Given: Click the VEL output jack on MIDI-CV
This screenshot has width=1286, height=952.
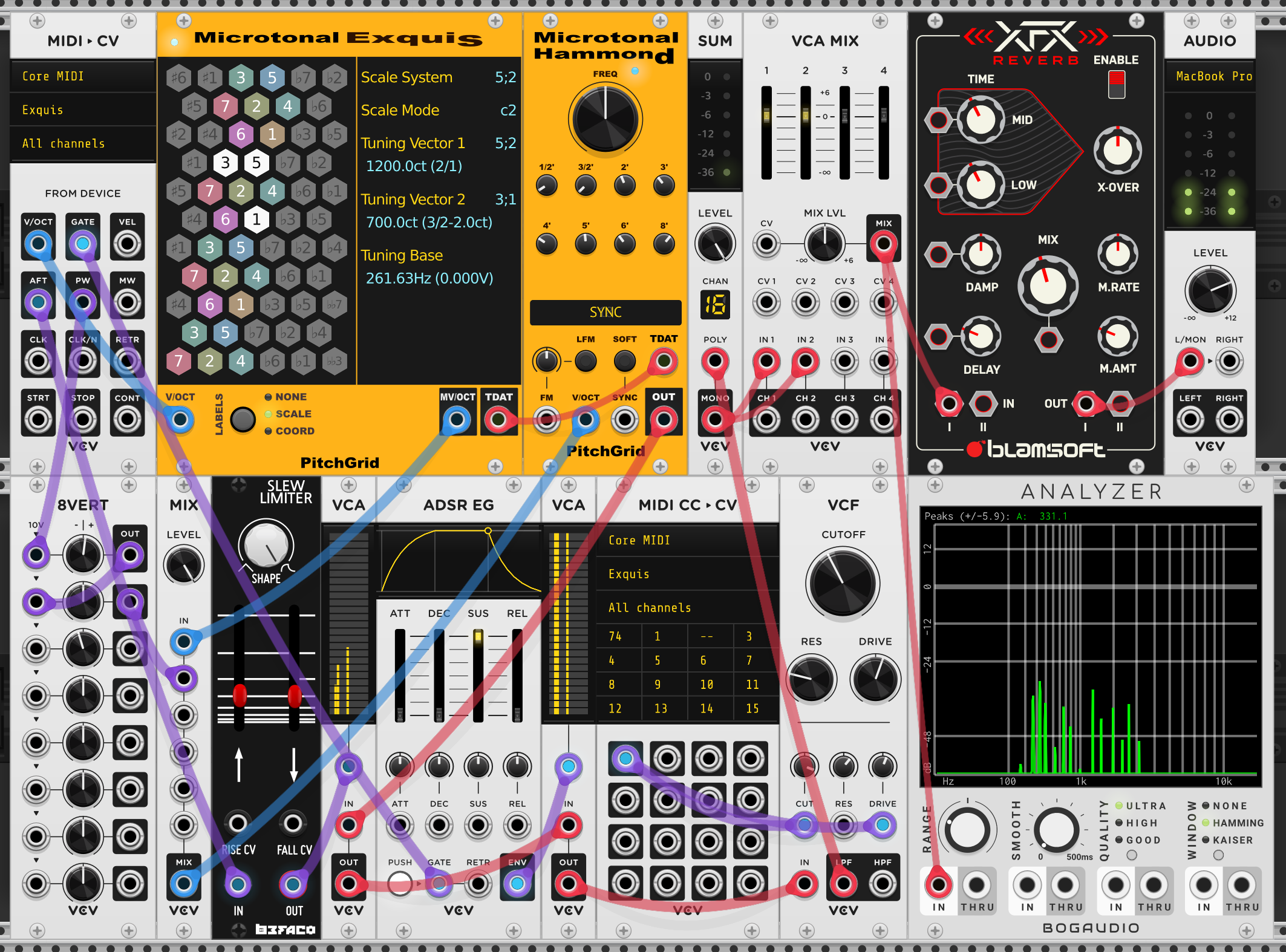Looking at the screenshot, I should pyautogui.click(x=127, y=244).
